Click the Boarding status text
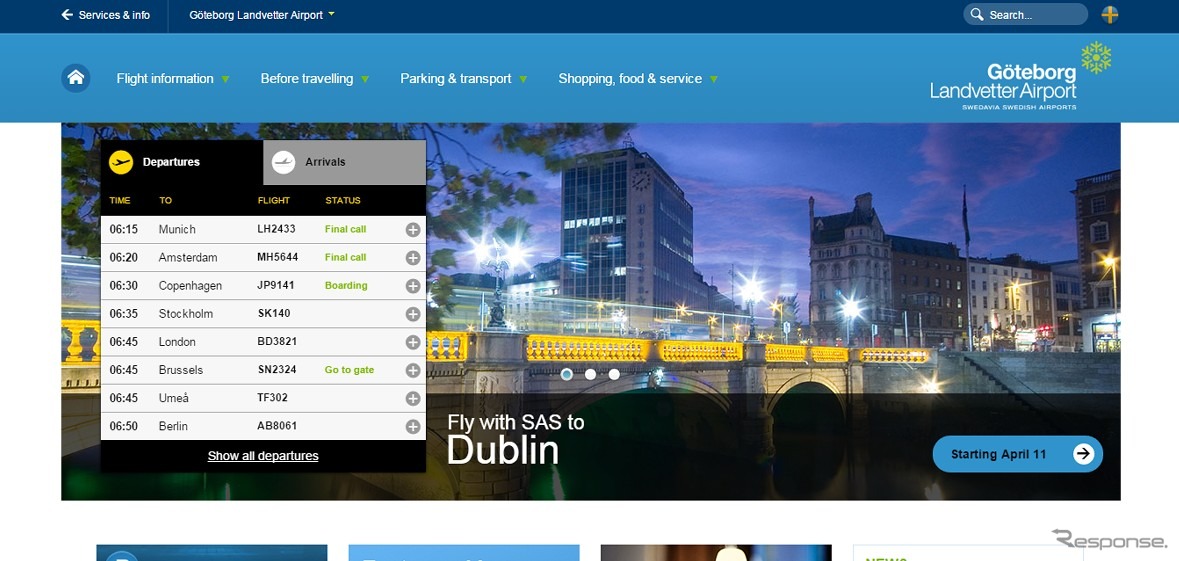Screen dimensions: 1179x561 tap(346, 286)
